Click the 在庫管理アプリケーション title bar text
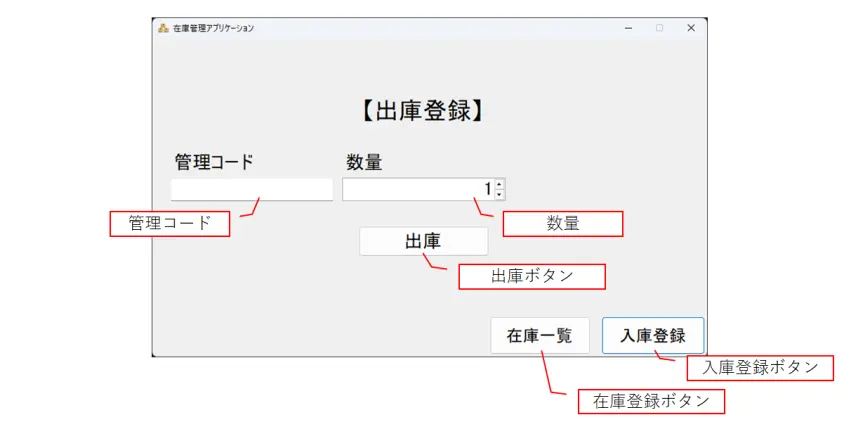This screenshot has height=422, width=860. coord(214,28)
